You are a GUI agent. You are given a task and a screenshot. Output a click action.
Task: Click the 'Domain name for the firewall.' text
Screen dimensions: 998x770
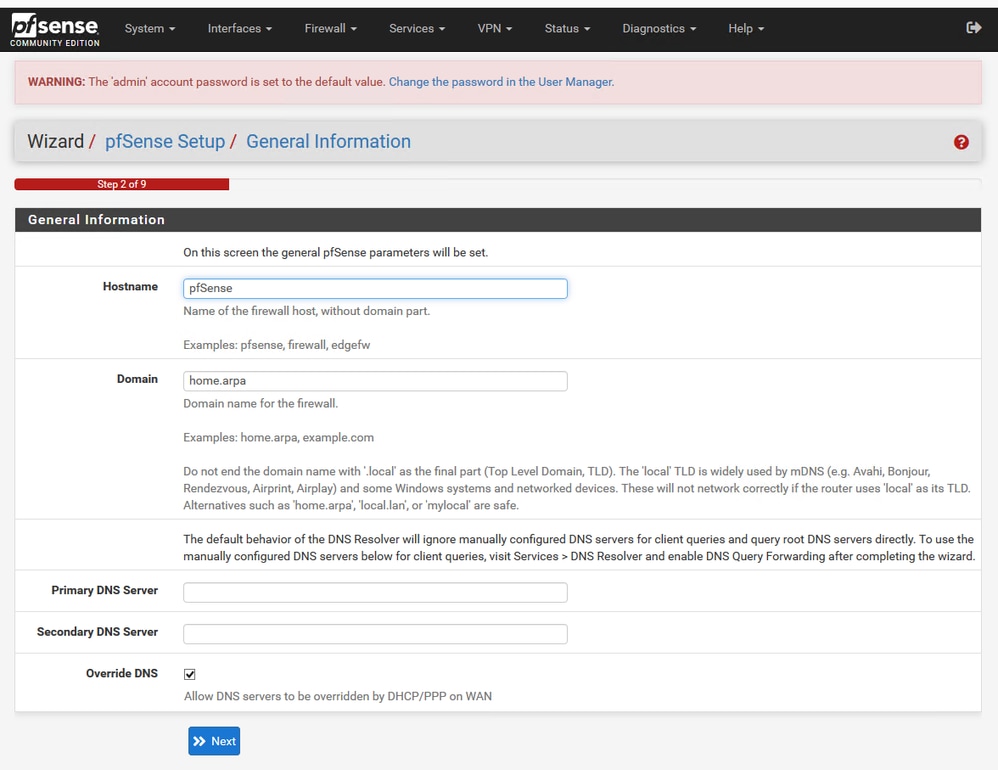[261, 403]
